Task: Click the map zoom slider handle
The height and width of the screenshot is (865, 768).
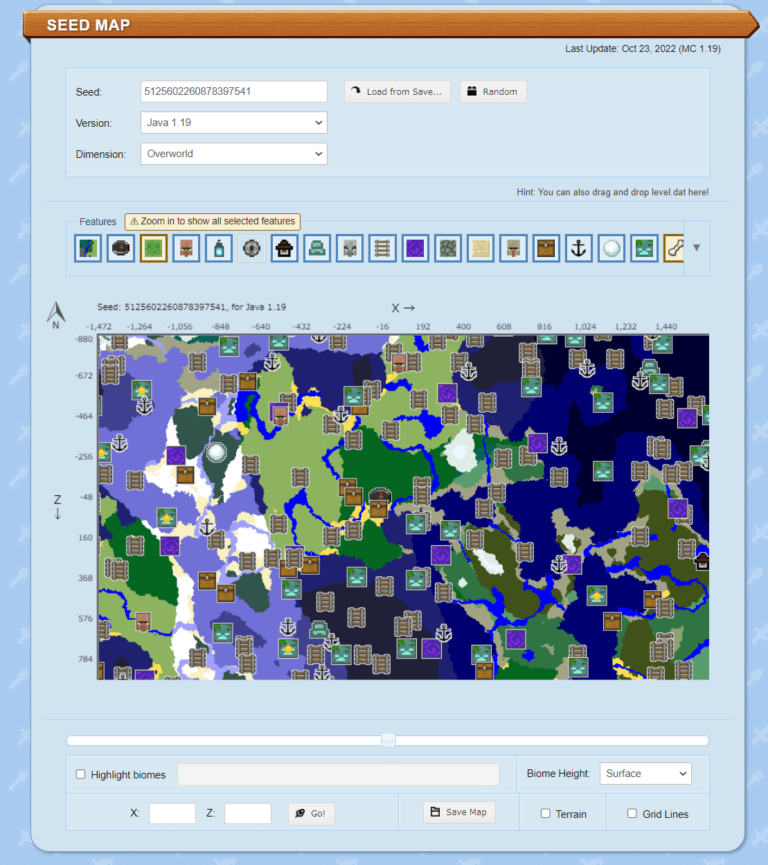Action: point(388,740)
